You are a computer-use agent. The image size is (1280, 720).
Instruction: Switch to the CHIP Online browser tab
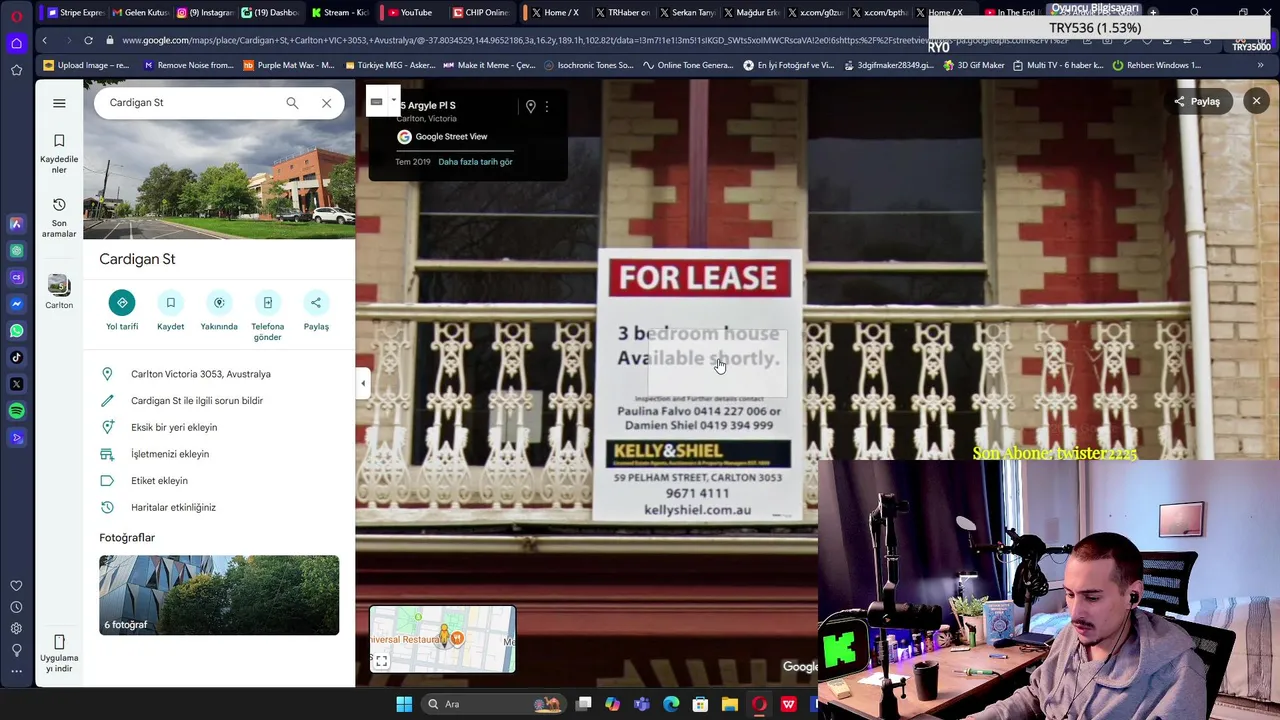pos(480,12)
